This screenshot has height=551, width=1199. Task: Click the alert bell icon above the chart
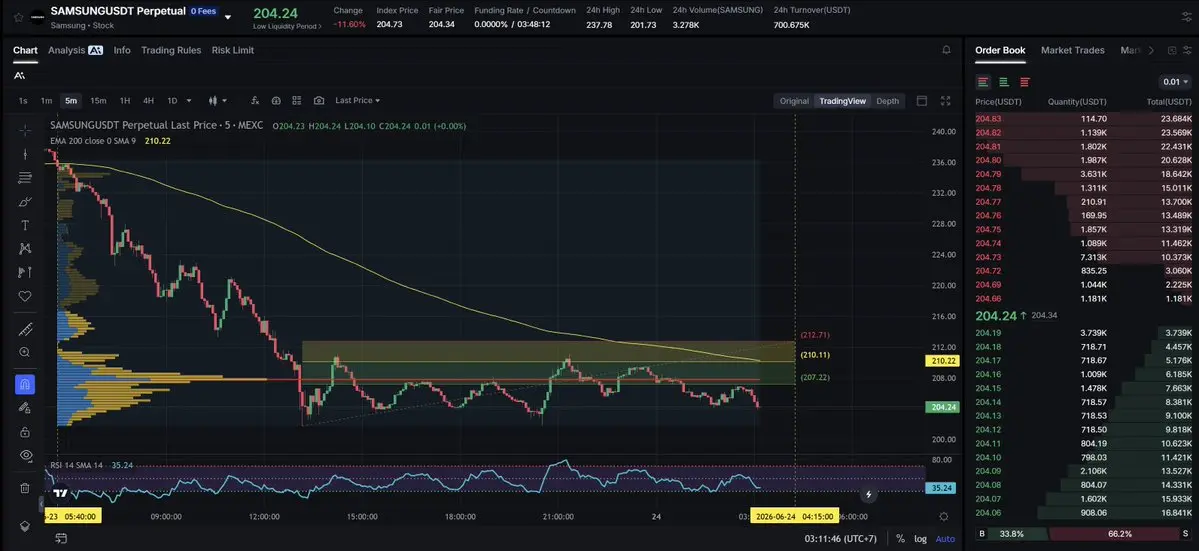pos(947,50)
